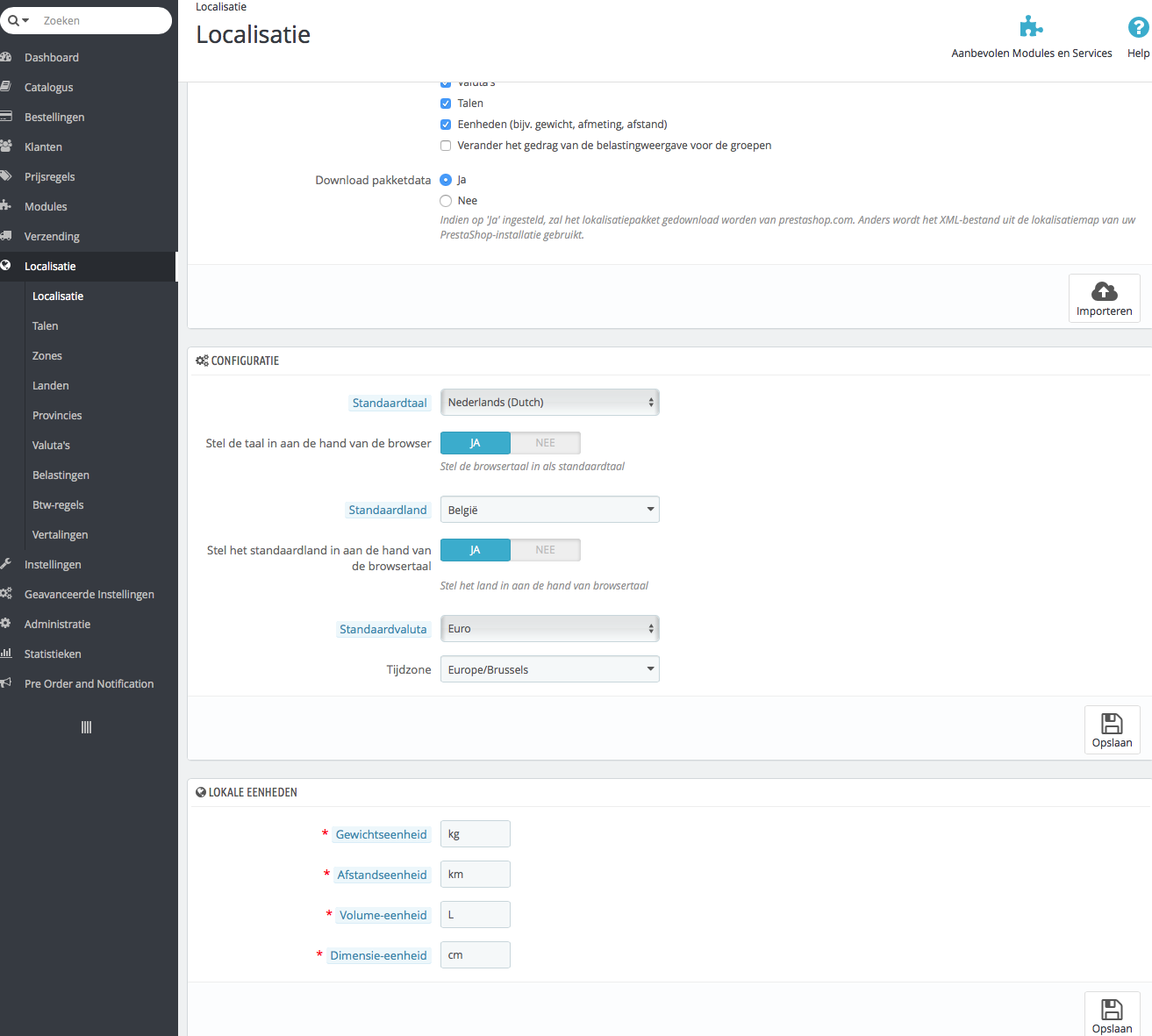Open the Btw-regels submenu item
This screenshot has width=1152, height=1036.
[58, 504]
